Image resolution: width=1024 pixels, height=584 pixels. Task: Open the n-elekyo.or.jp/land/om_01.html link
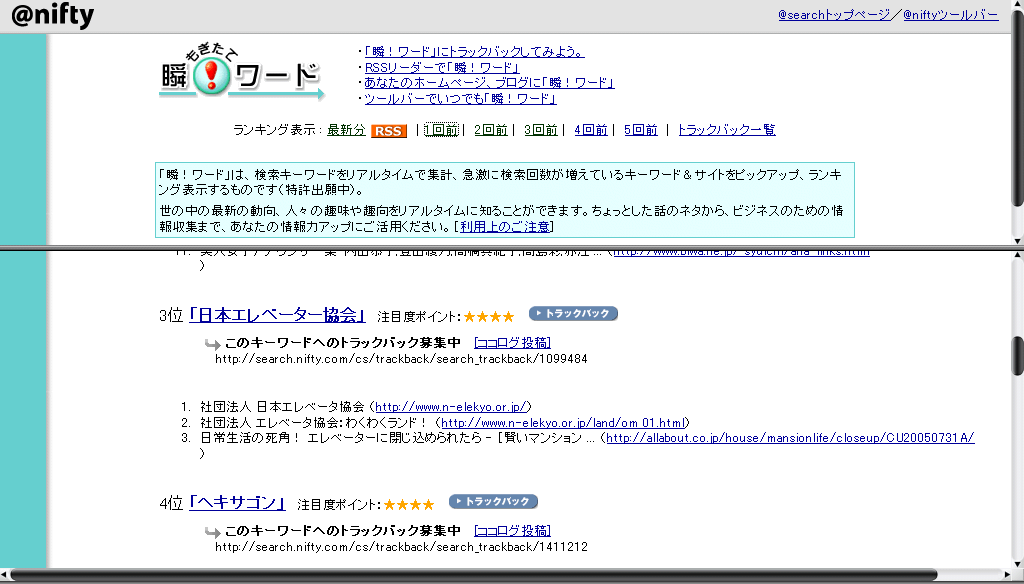[x=563, y=423]
